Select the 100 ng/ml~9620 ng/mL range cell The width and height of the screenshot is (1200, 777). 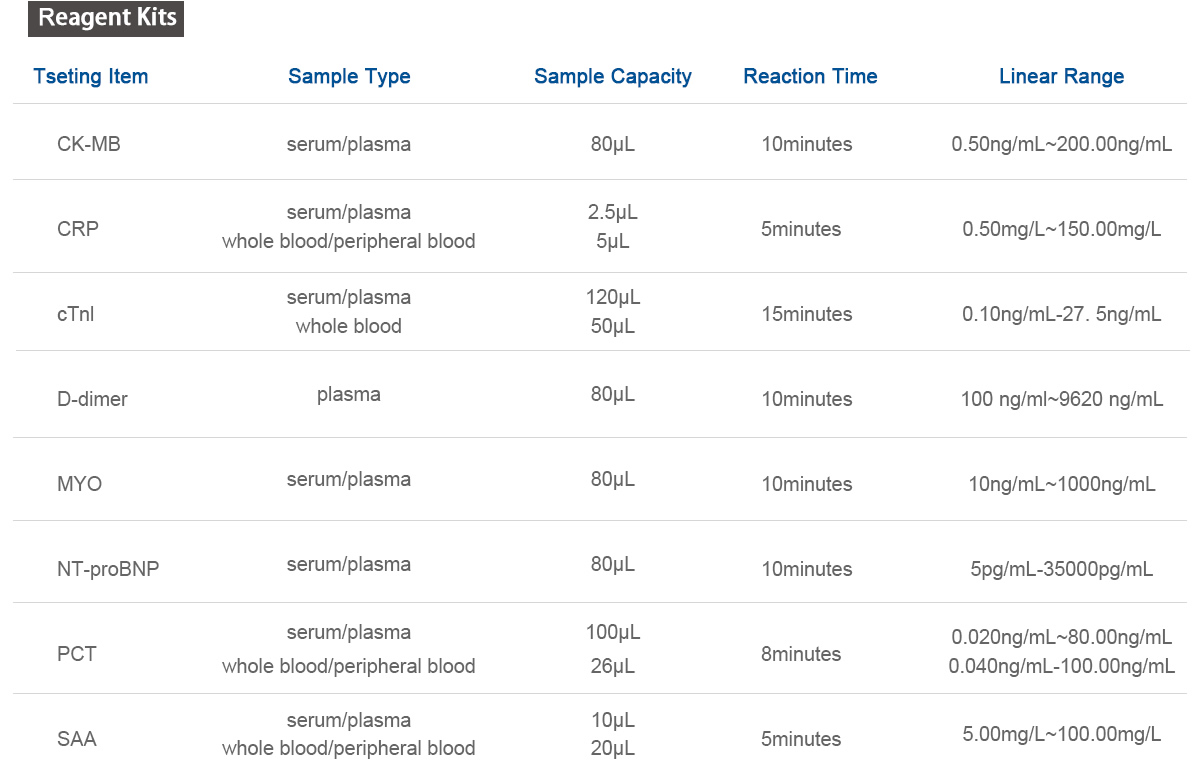click(1061, 399)
